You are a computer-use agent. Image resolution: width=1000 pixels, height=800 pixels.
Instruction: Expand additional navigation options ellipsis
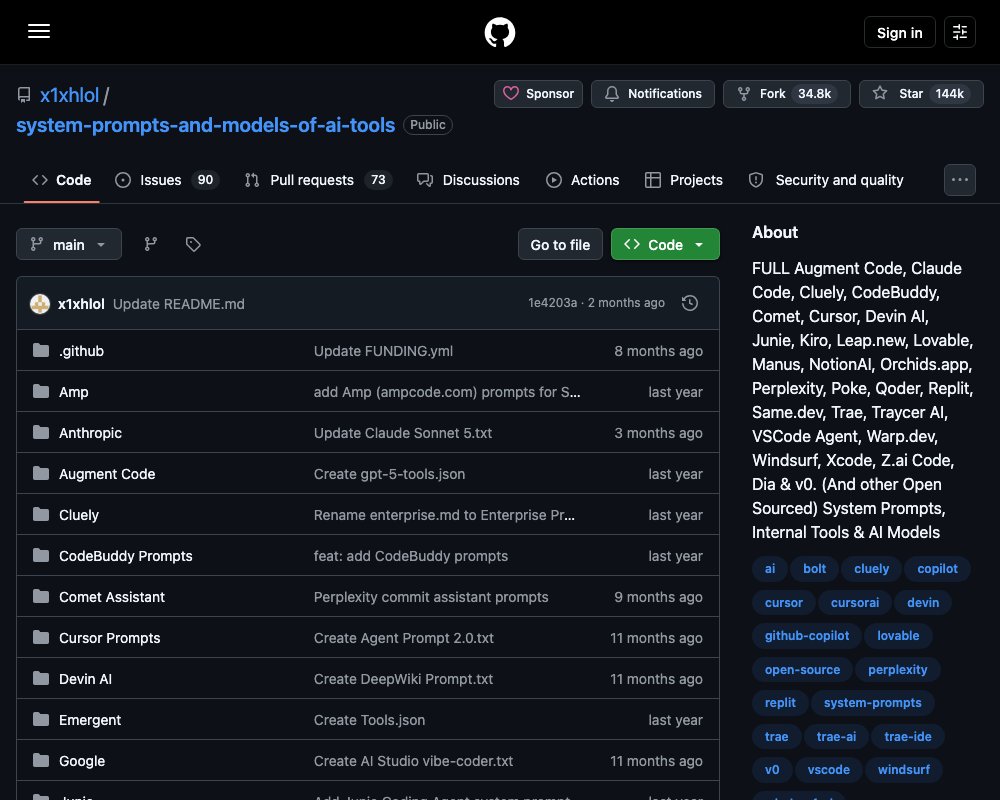[959, 180]
